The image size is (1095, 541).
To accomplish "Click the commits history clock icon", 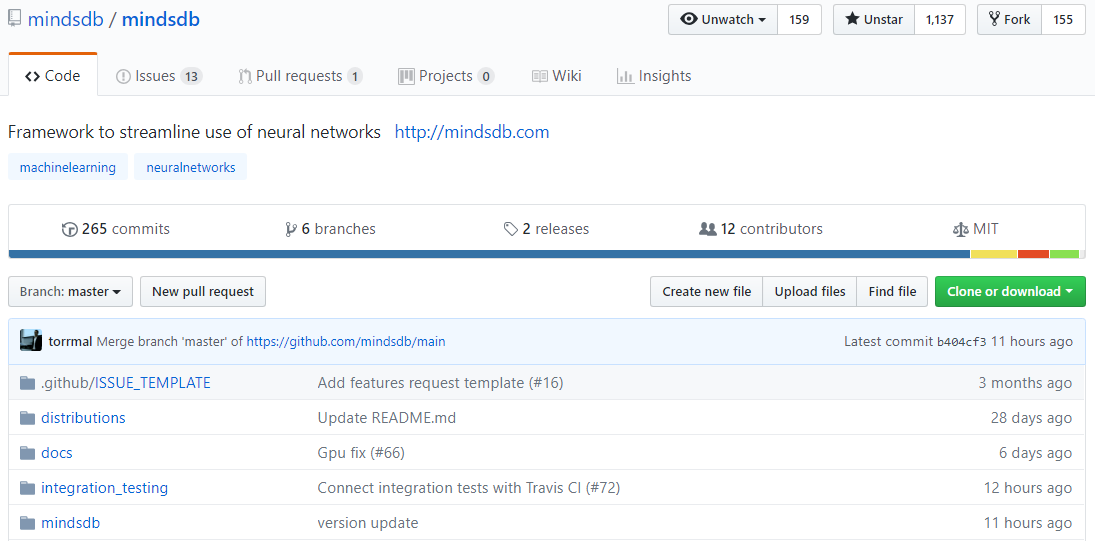I will [x=69, y=229].
